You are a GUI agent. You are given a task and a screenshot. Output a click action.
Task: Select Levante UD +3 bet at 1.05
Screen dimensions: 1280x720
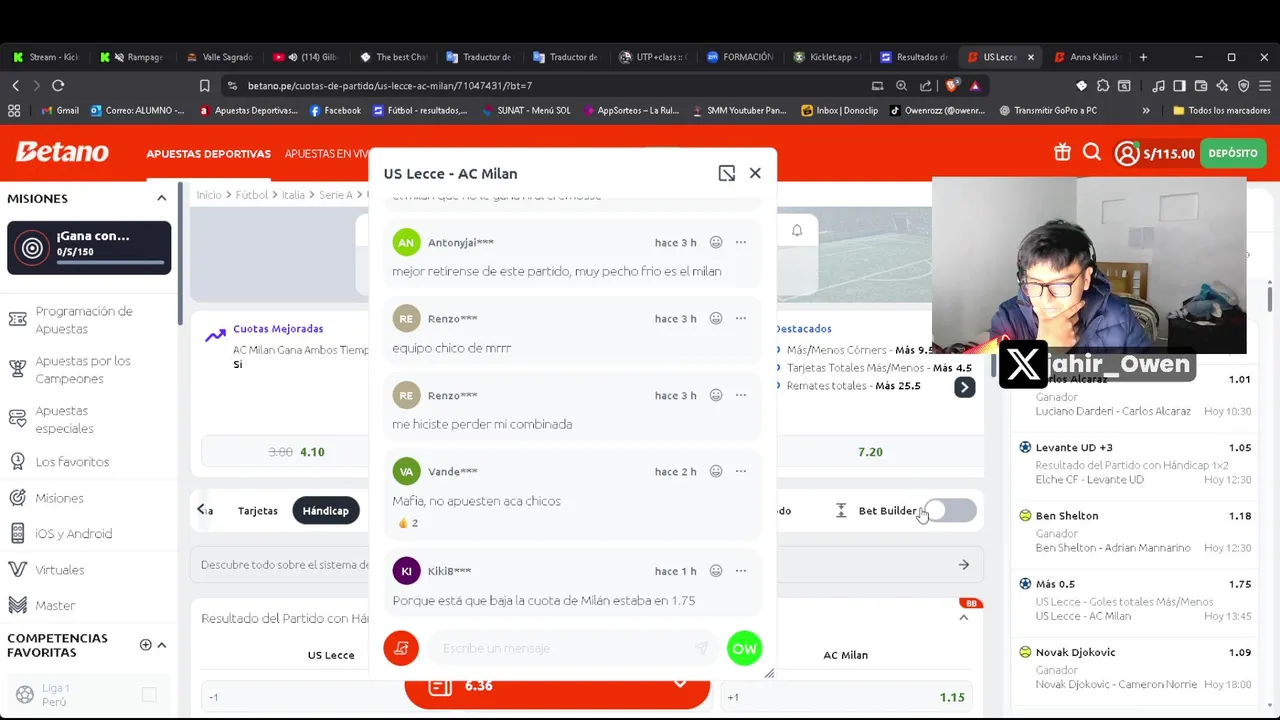coord(1135,463)
